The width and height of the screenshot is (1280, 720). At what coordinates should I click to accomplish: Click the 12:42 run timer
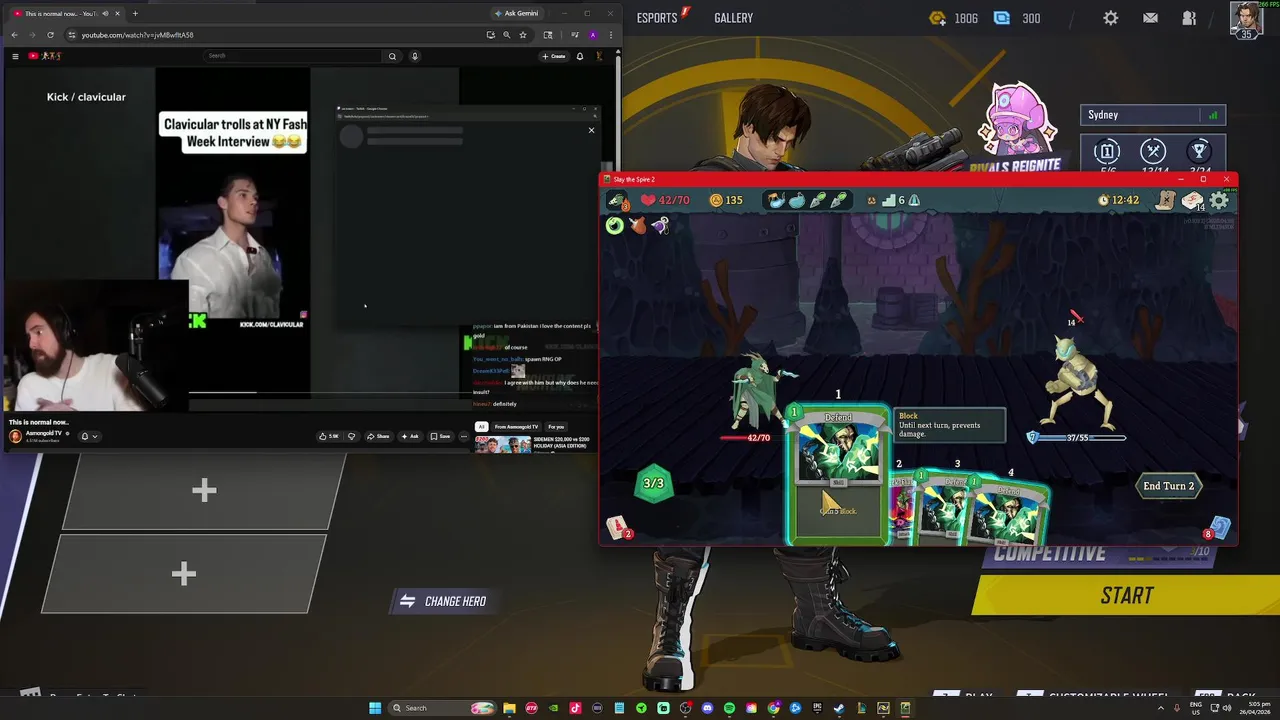coord(1118,200)
